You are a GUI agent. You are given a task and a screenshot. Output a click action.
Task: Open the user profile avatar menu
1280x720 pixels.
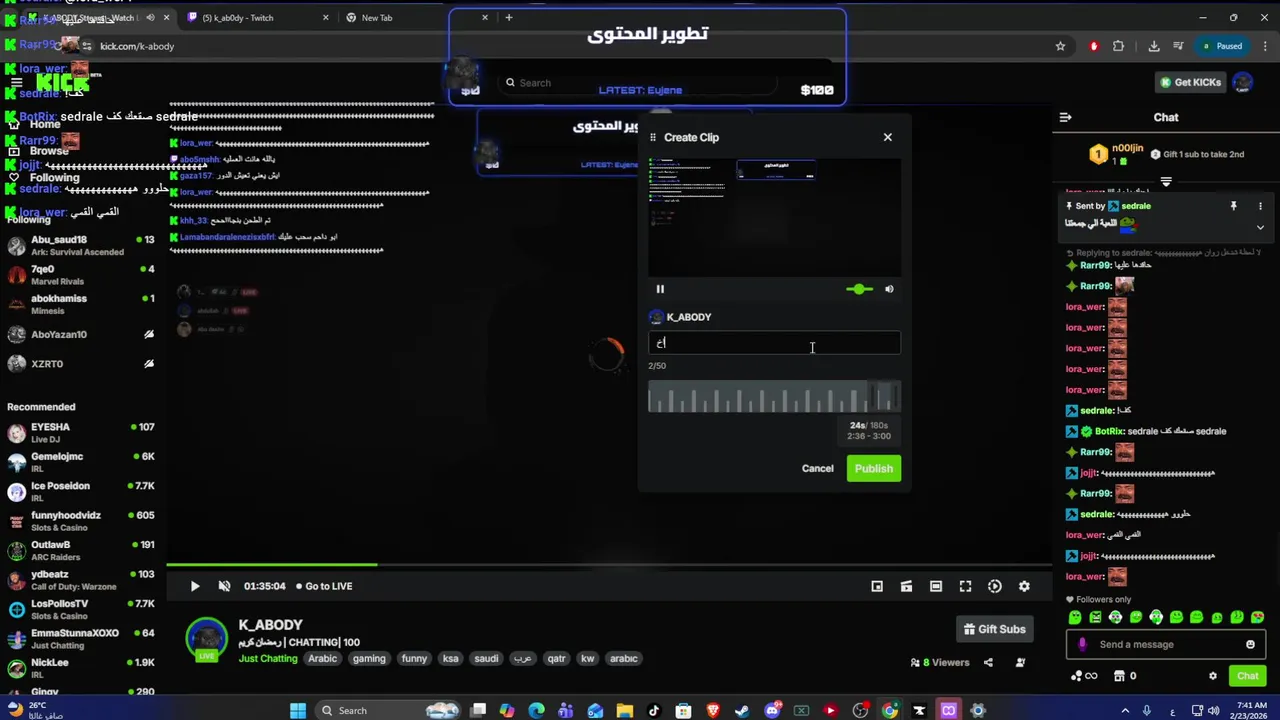pyautogui.click(x=1242, y=82)
